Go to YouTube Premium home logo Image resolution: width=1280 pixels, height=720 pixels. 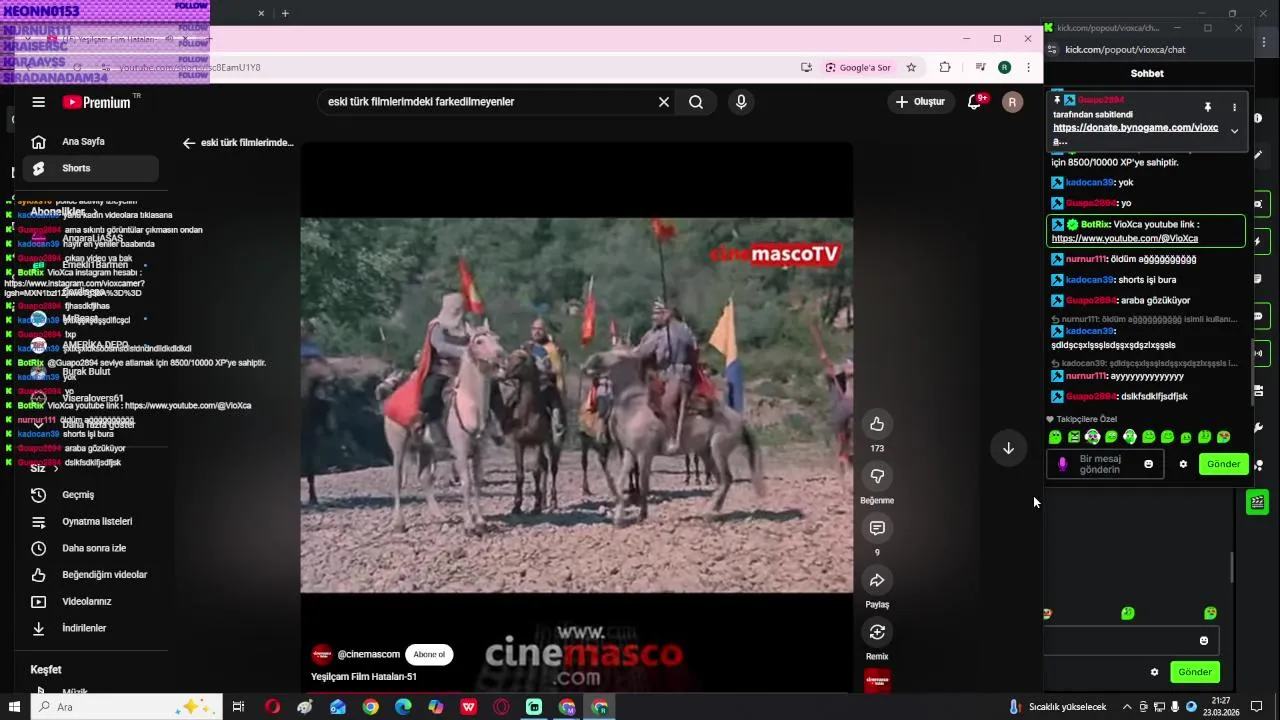(x=97, y=102)
